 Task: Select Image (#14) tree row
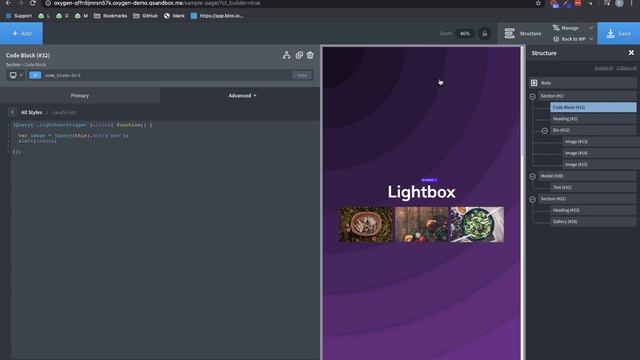click(601, 153)
